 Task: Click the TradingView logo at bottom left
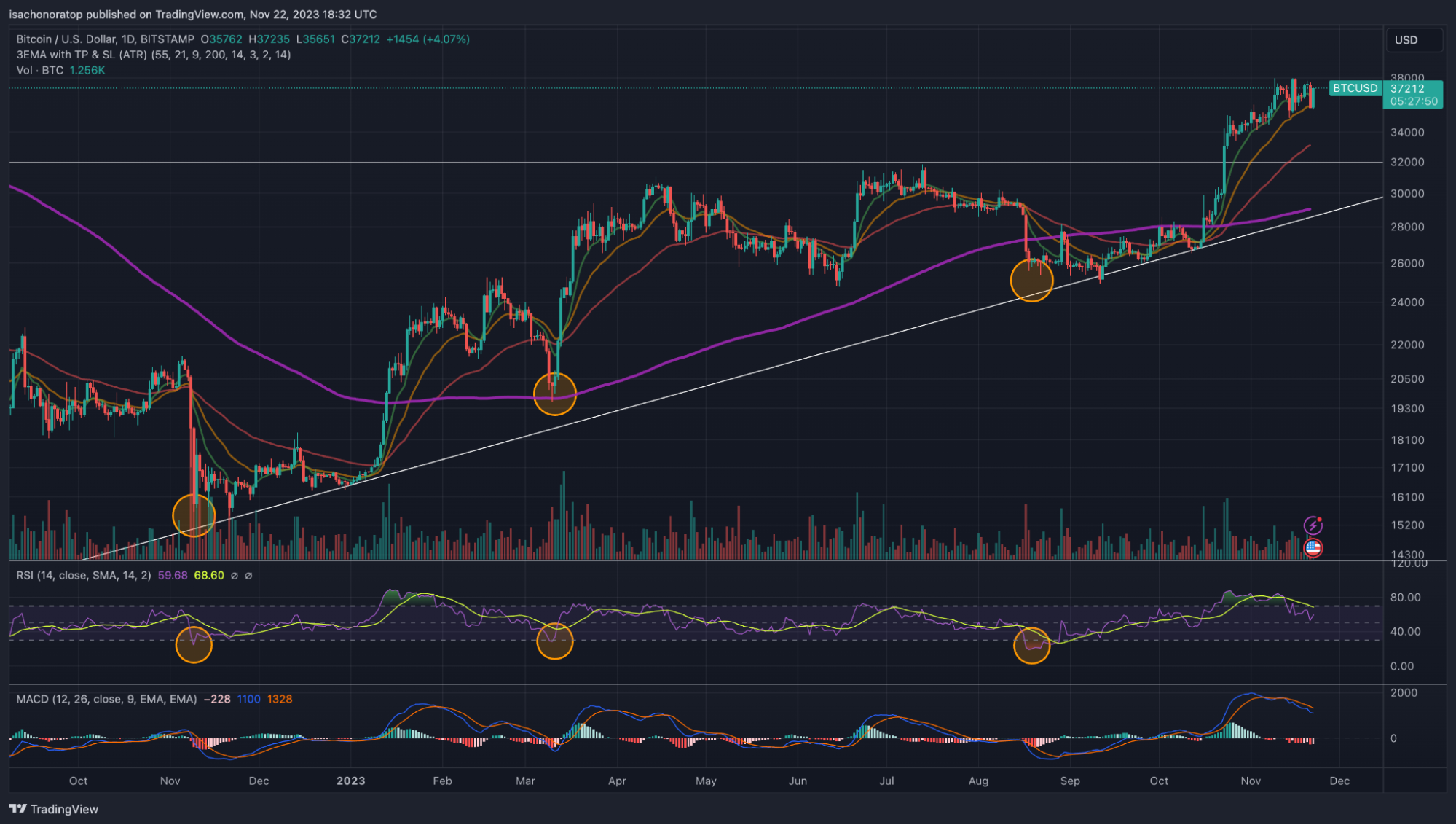click(x=54, y=809)
